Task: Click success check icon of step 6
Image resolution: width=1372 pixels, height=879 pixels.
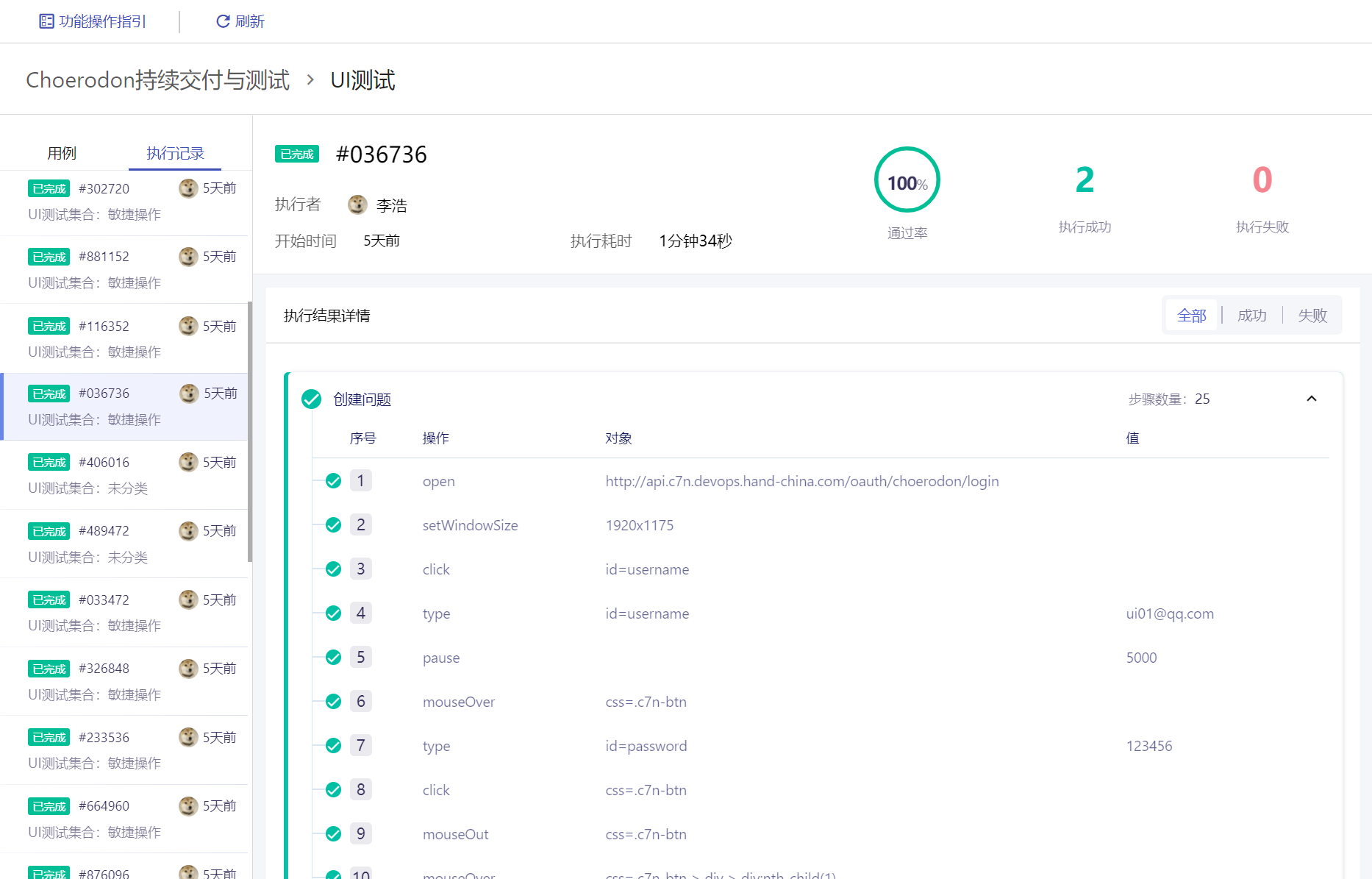Action: coord(333,702)
